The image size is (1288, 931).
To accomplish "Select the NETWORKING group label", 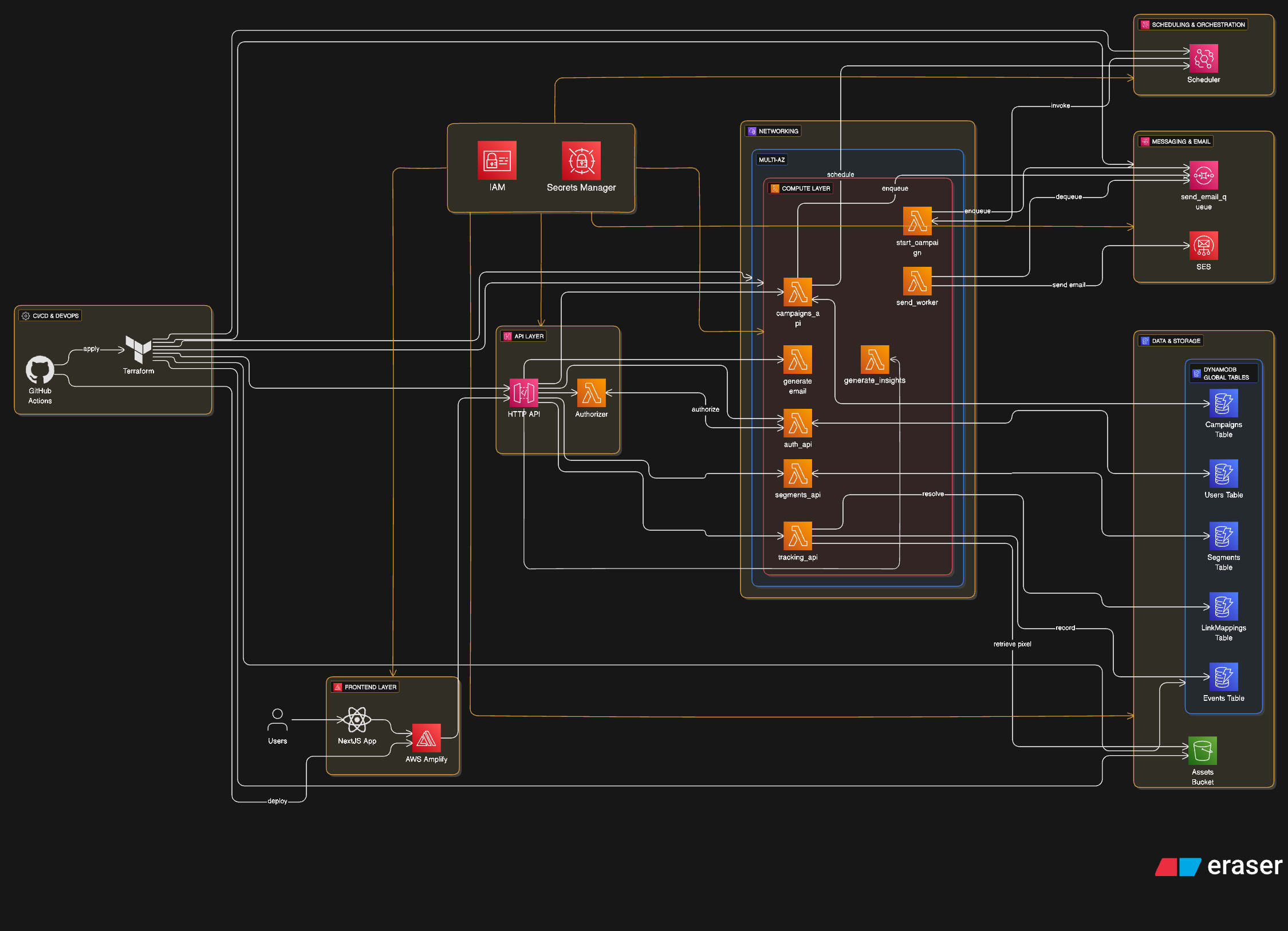I will (773, 131).
